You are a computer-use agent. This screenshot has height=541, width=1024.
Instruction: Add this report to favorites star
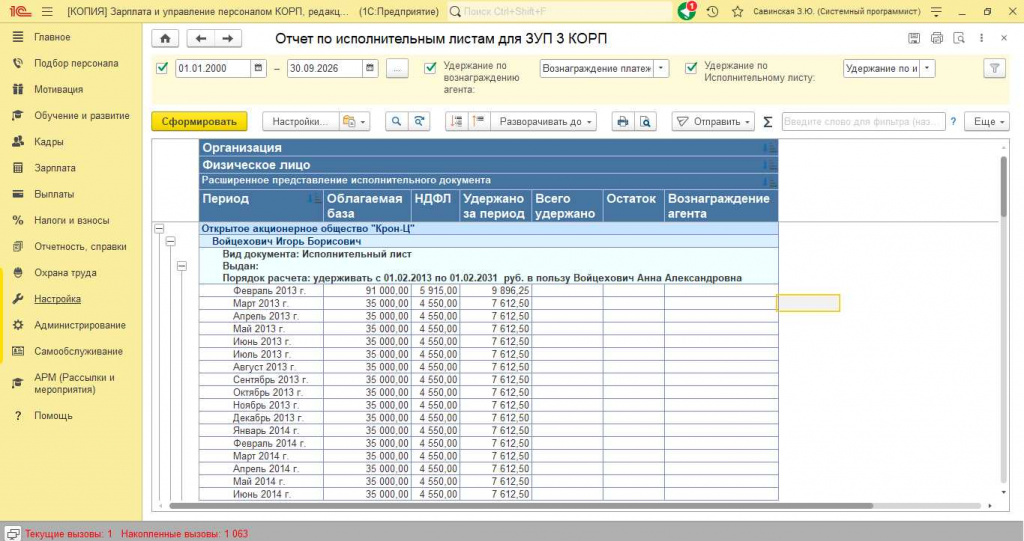pyautogui.click(x=737, y=12)
